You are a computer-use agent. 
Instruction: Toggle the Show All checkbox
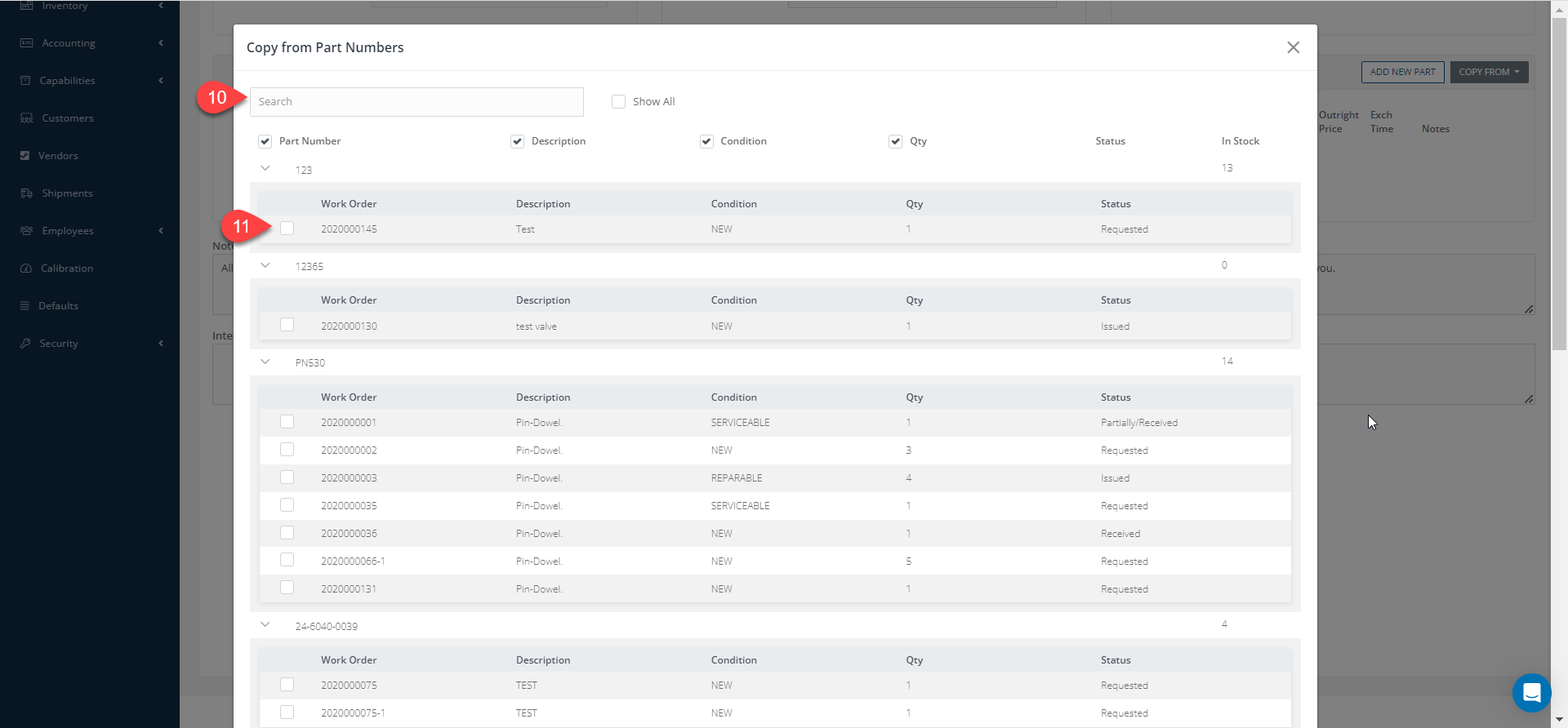618,102
